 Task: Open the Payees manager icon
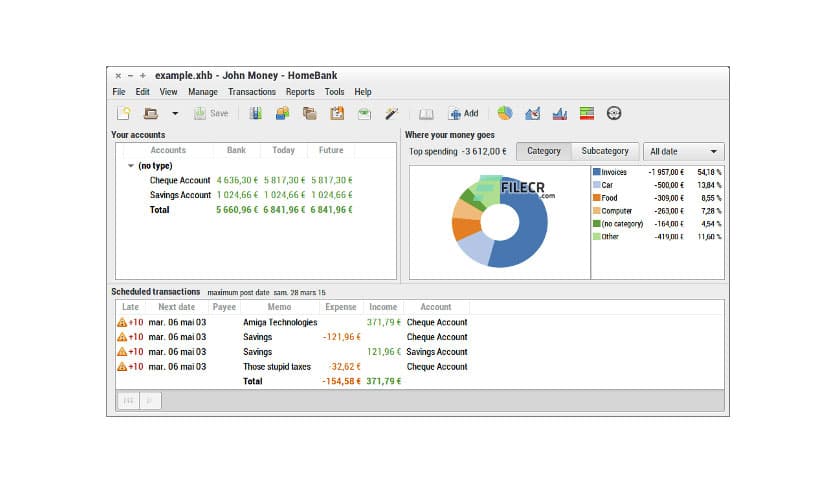[x=283, y=113]
